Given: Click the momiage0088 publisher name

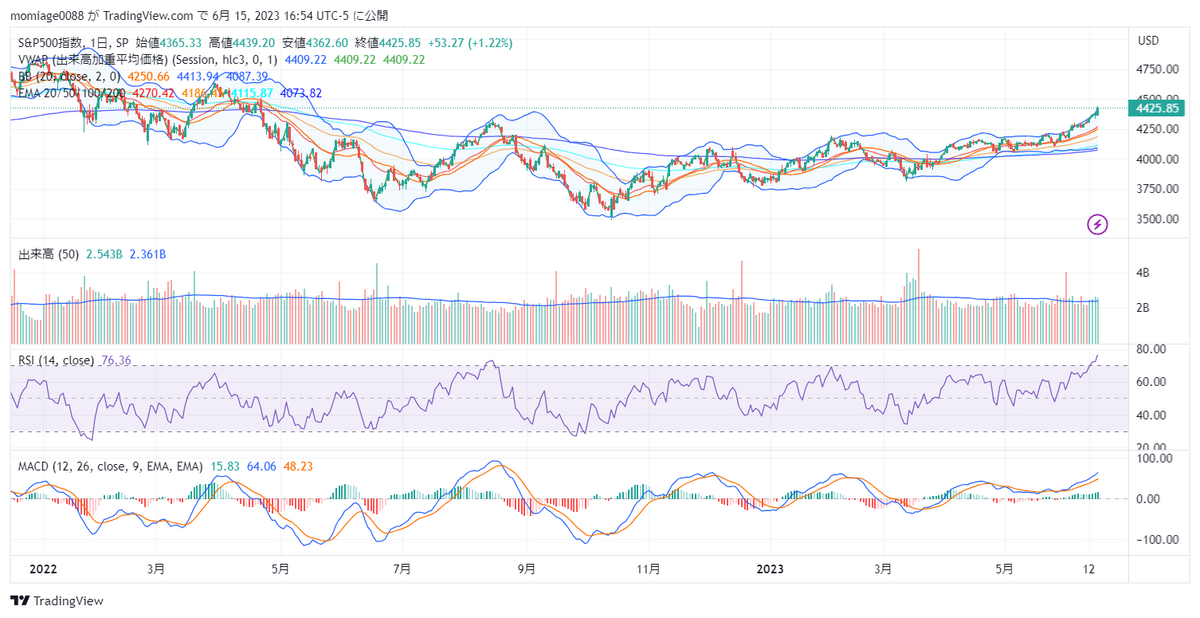Looking at the screenshot, I should (x=47, y=16).
